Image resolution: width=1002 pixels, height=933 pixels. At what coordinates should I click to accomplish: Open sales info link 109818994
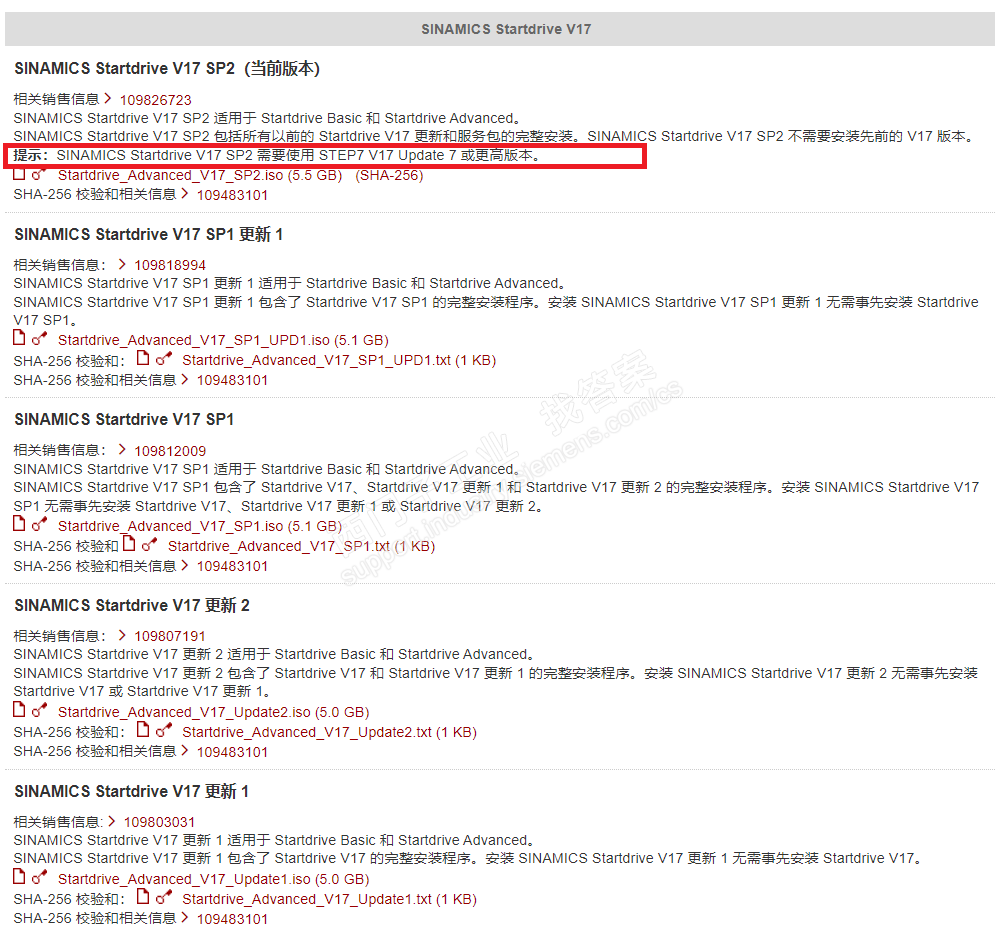click(170, 265)
